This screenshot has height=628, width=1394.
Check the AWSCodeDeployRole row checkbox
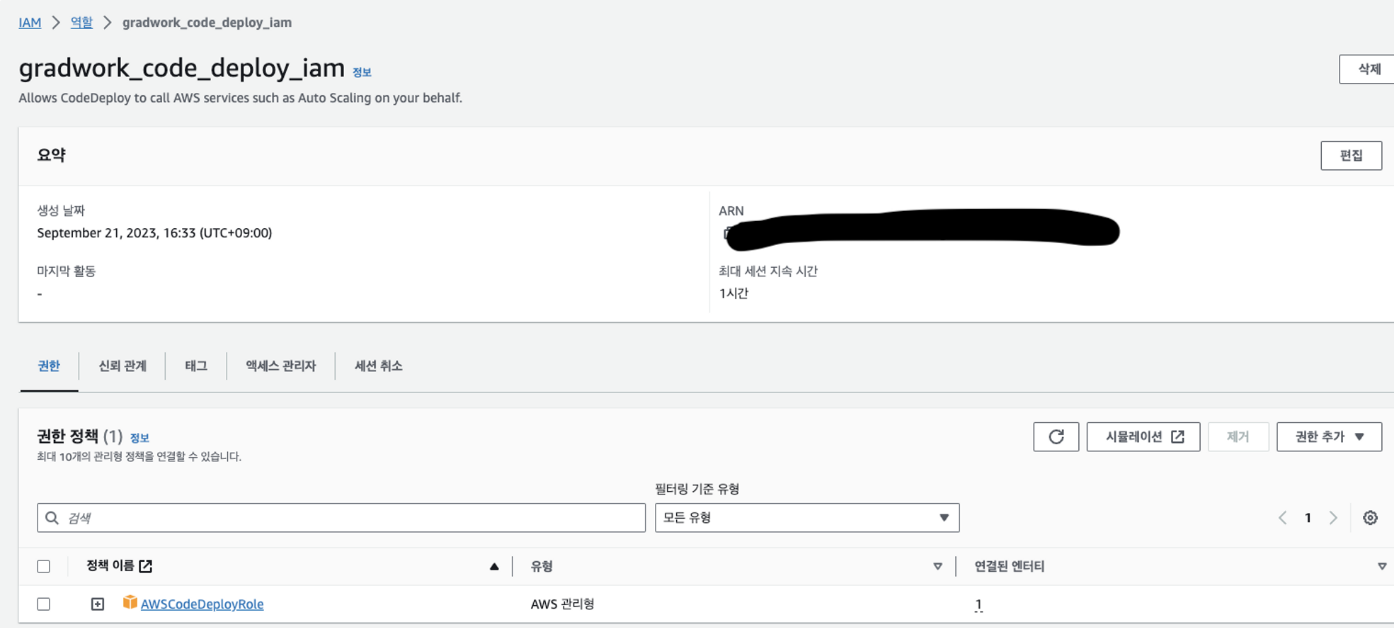click(x=43, y=604)
